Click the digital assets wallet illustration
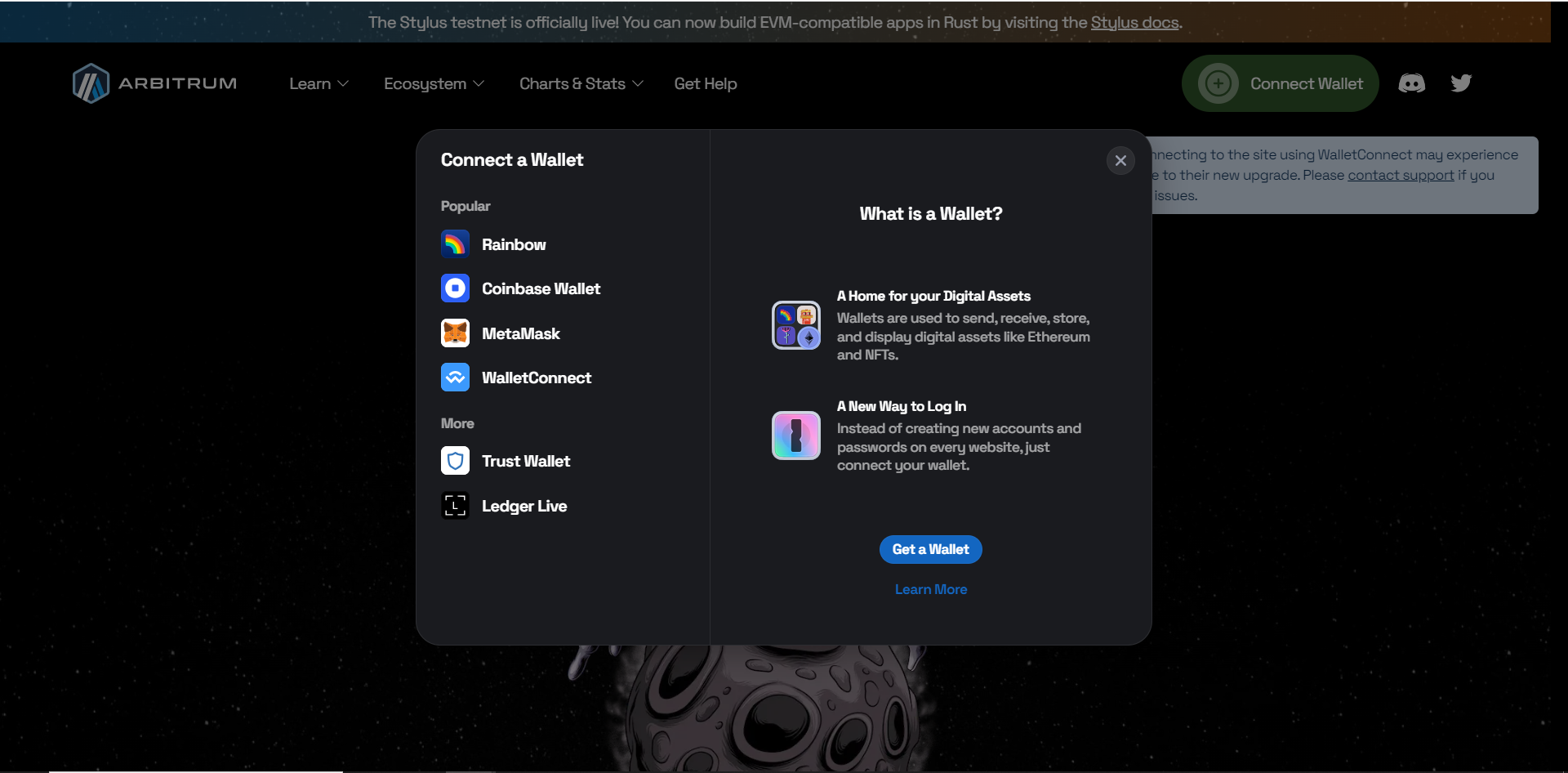 pos(796,325)
